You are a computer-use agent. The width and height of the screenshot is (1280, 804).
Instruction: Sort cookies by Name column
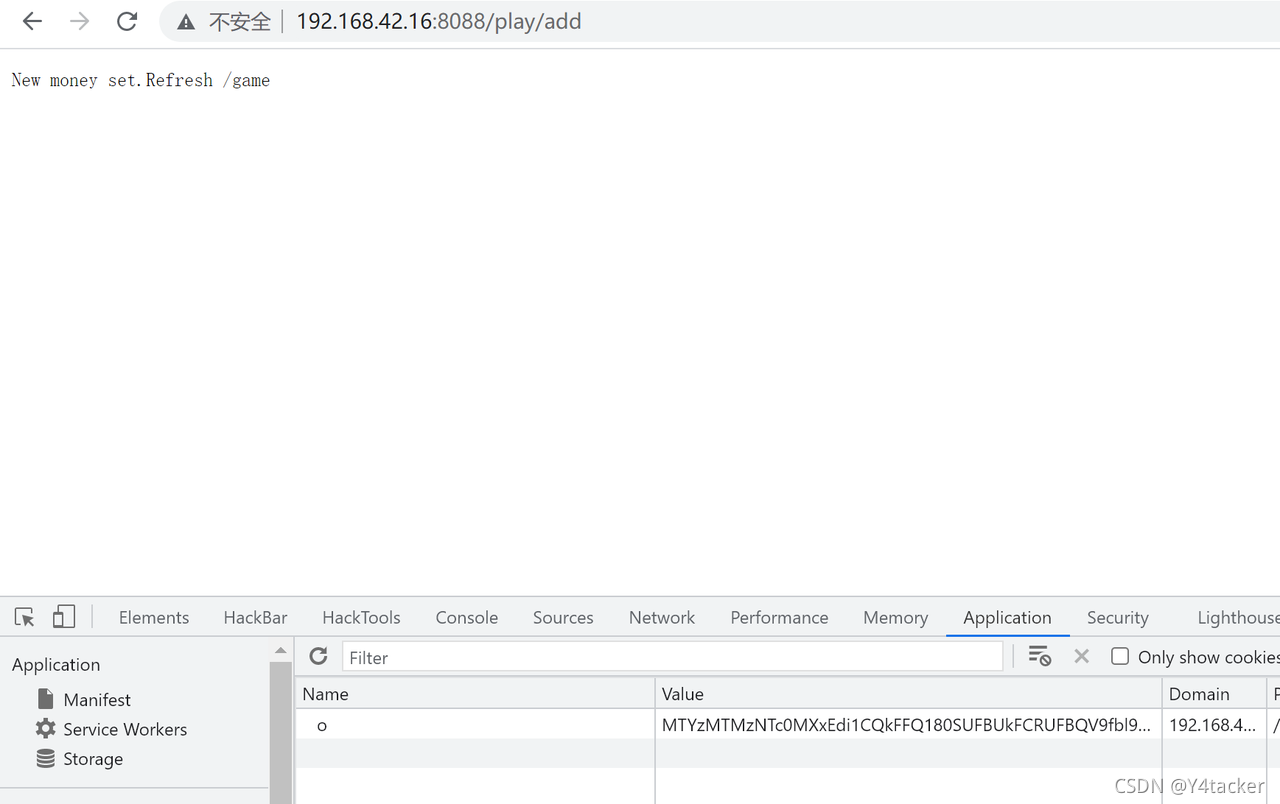(475, 693)
